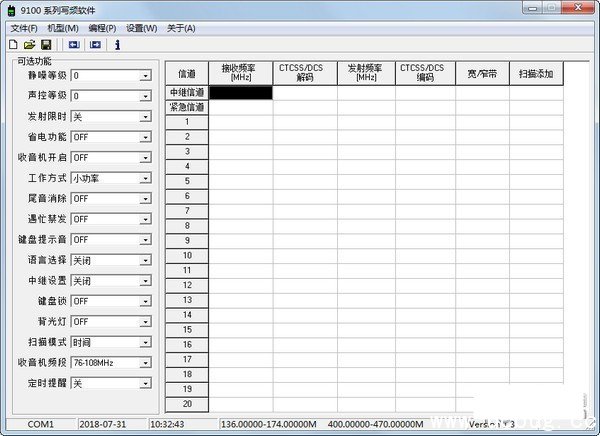Open the 扫描模式 dropdown
Screen dimensions: 600x436
145,342
